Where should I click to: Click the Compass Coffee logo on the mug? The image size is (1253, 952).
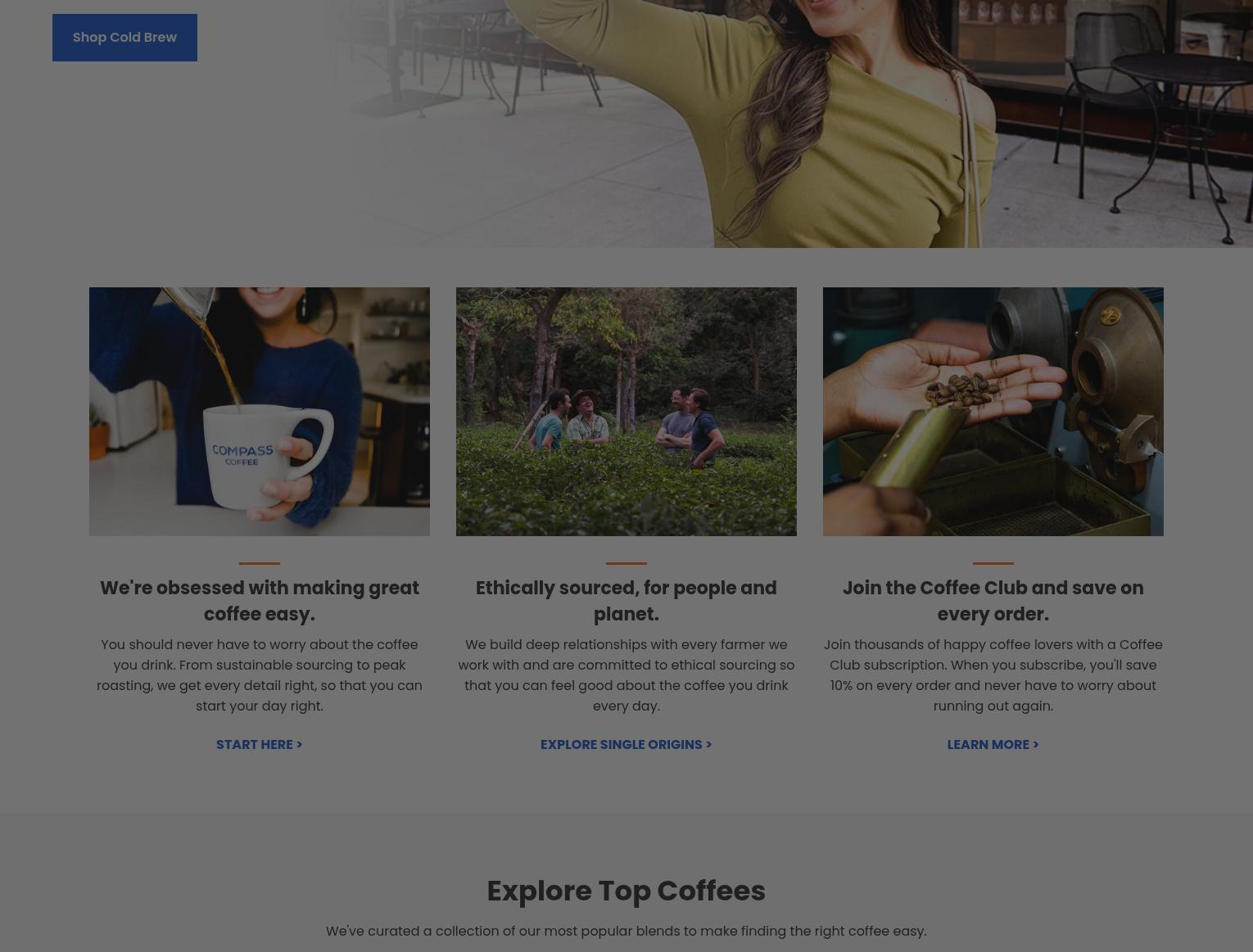242,455
